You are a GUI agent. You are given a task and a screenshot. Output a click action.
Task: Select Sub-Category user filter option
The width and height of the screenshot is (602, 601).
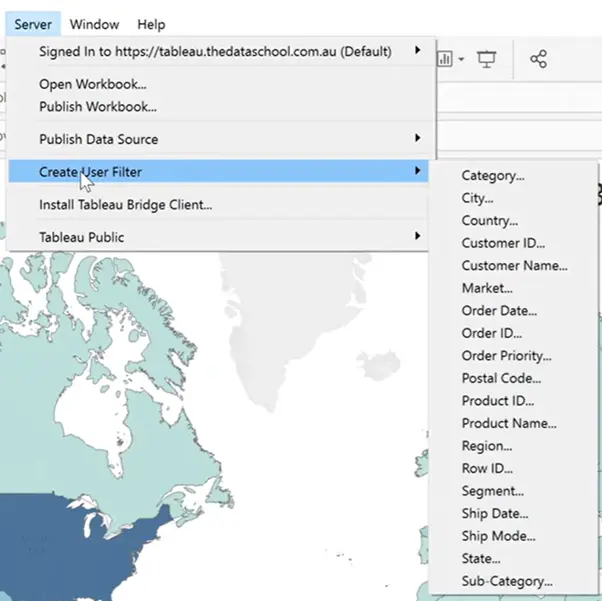tap(506, 581)
